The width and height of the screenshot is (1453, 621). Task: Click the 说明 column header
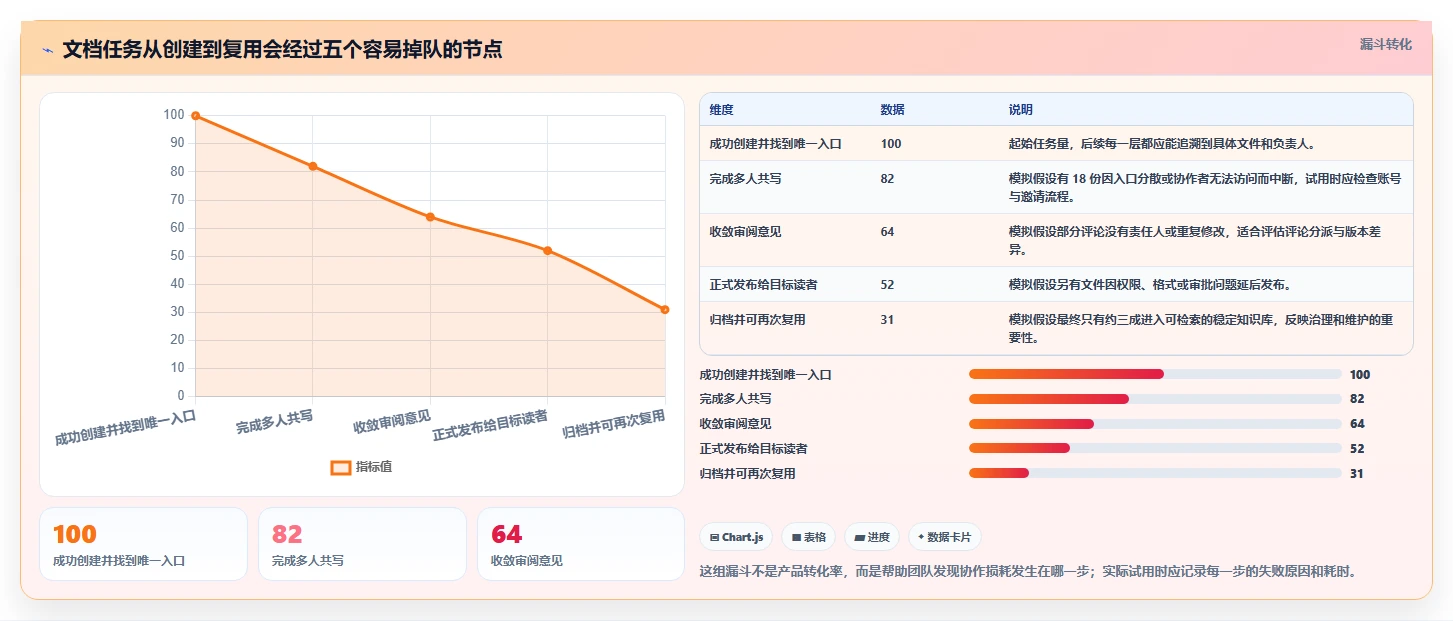[1021, 110]
